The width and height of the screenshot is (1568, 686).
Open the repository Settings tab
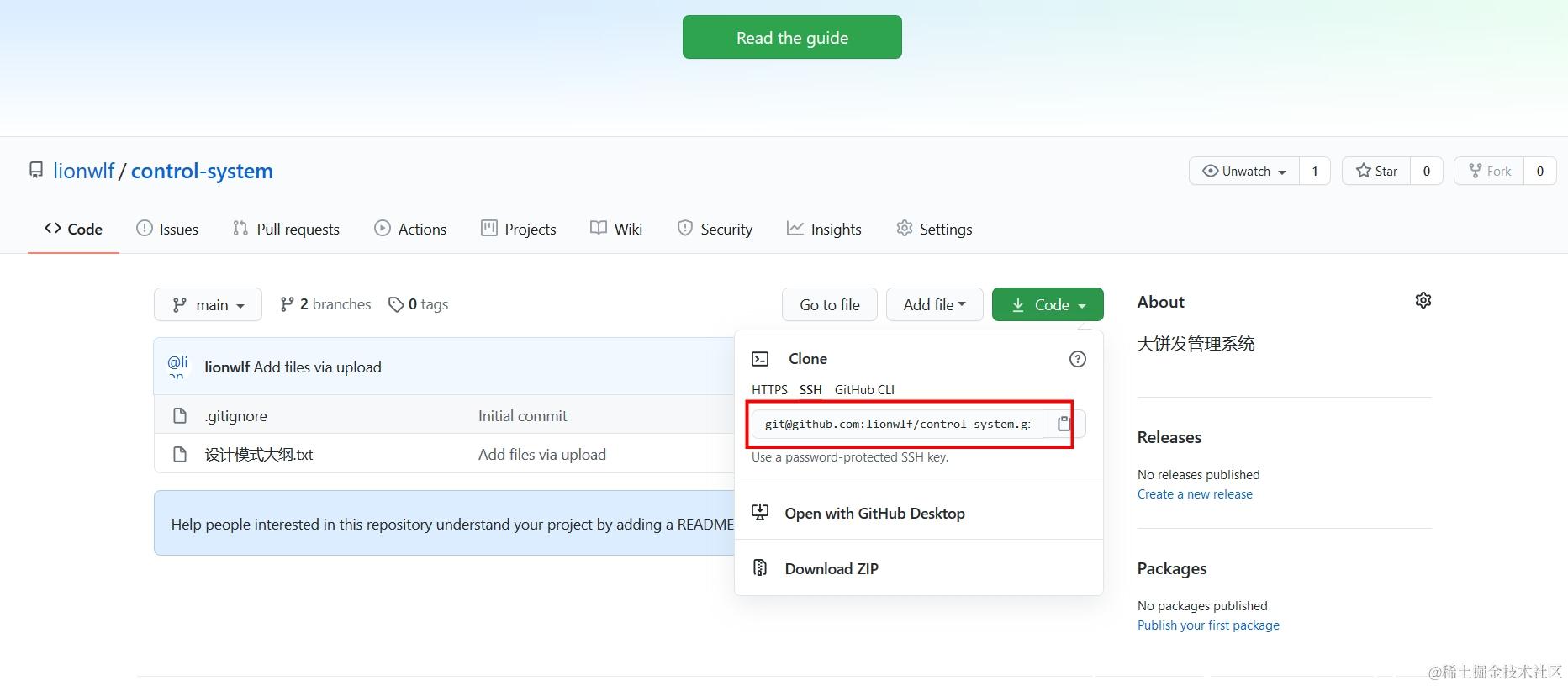934,229
